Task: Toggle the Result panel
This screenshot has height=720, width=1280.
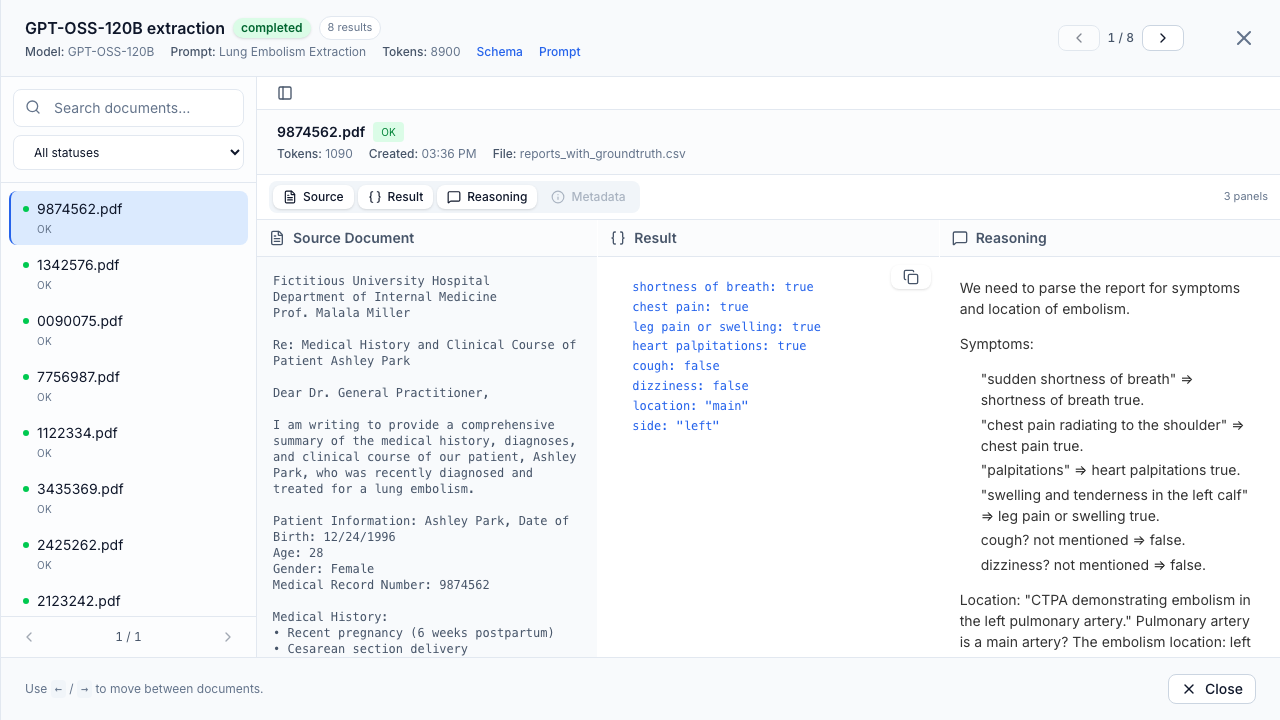Action: [396, 197]
